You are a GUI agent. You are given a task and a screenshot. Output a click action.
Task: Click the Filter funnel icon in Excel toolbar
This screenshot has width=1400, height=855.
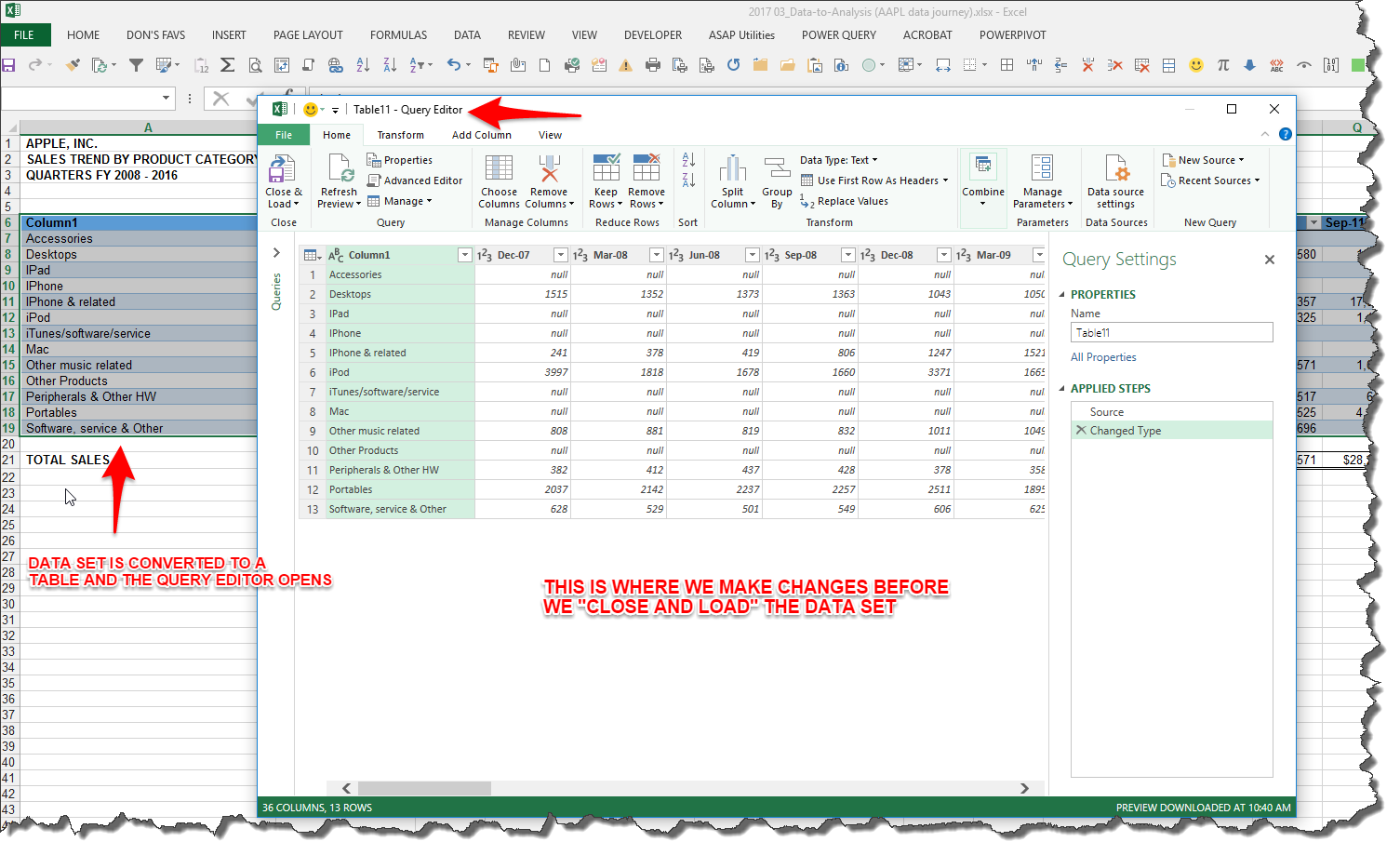(136, 65)
